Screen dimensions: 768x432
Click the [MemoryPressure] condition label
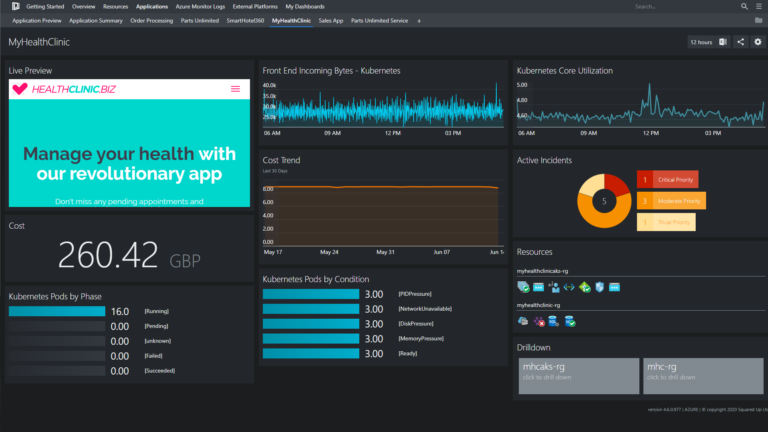(x=421, y=338)
